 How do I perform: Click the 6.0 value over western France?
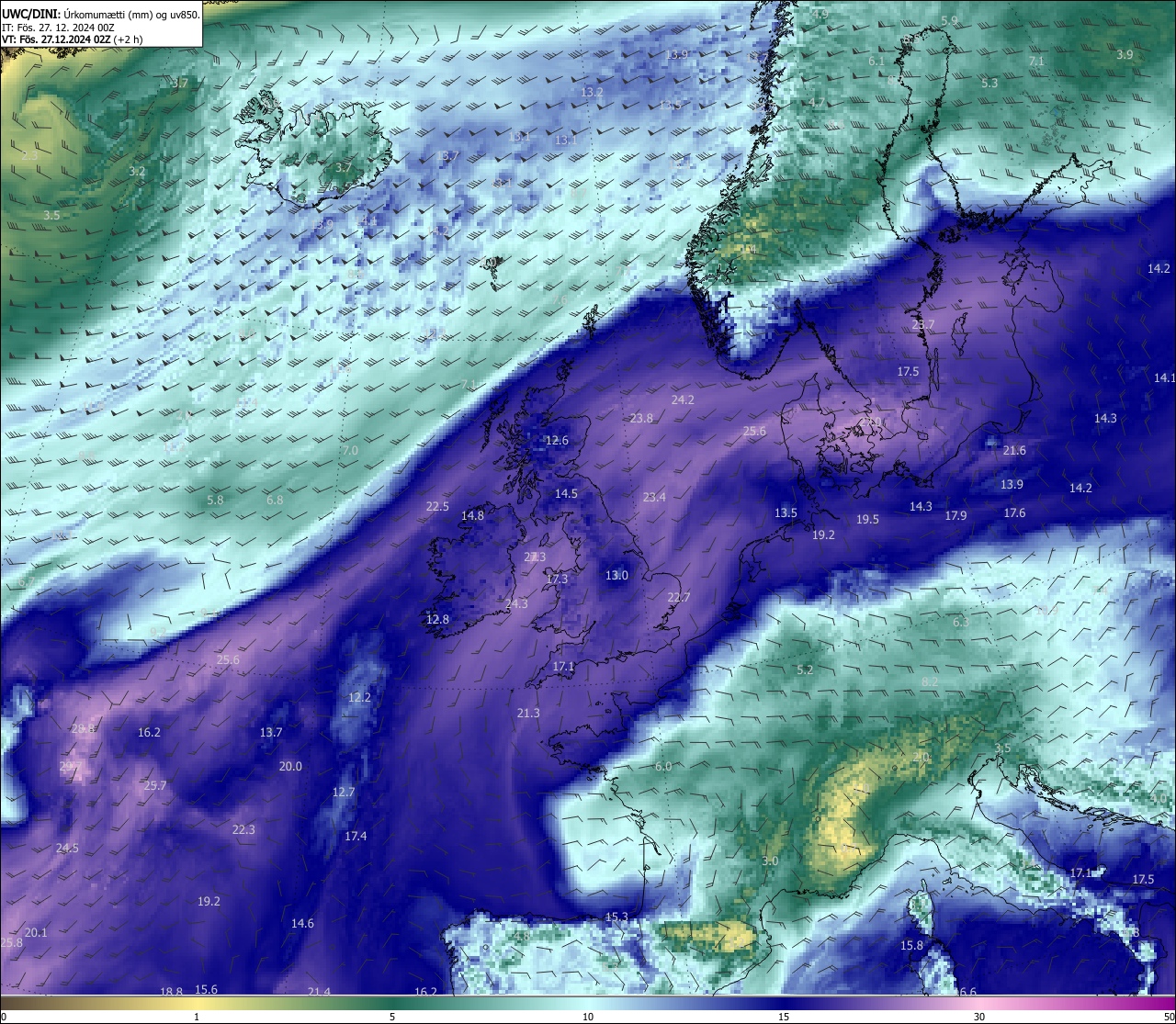coord(663,767)
